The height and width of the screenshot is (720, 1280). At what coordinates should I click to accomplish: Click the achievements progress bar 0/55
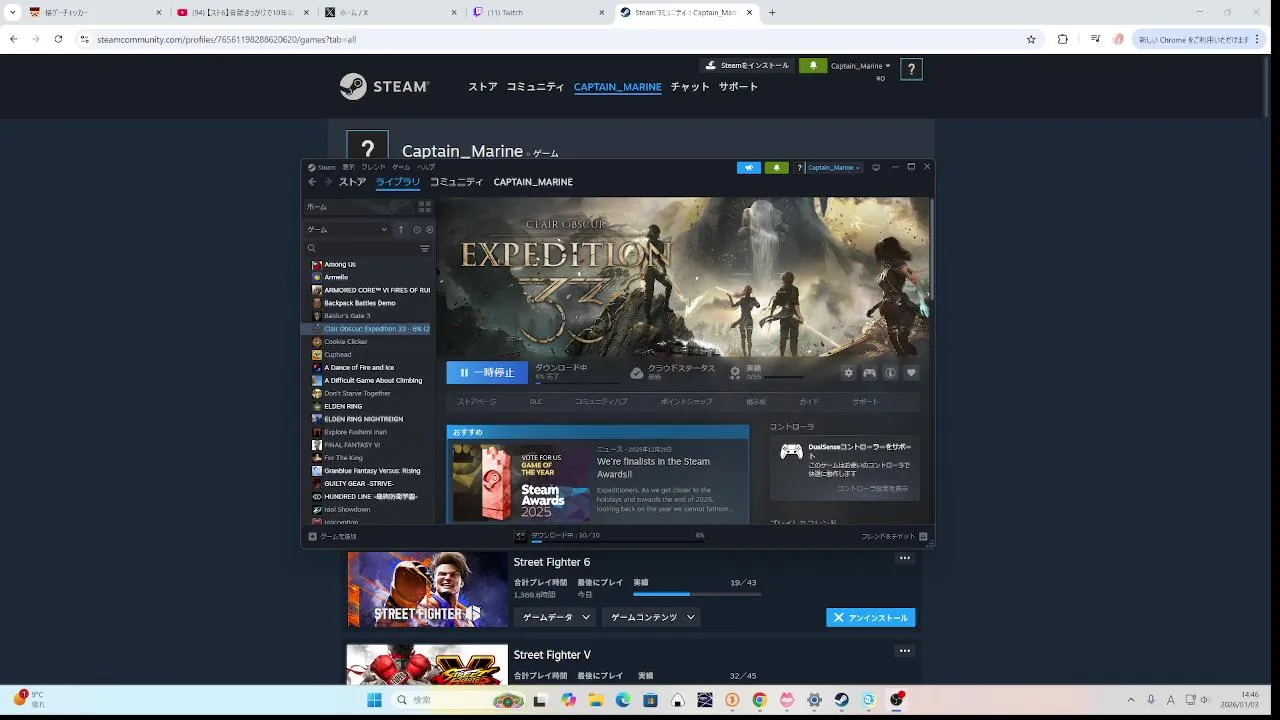point(783,377)
